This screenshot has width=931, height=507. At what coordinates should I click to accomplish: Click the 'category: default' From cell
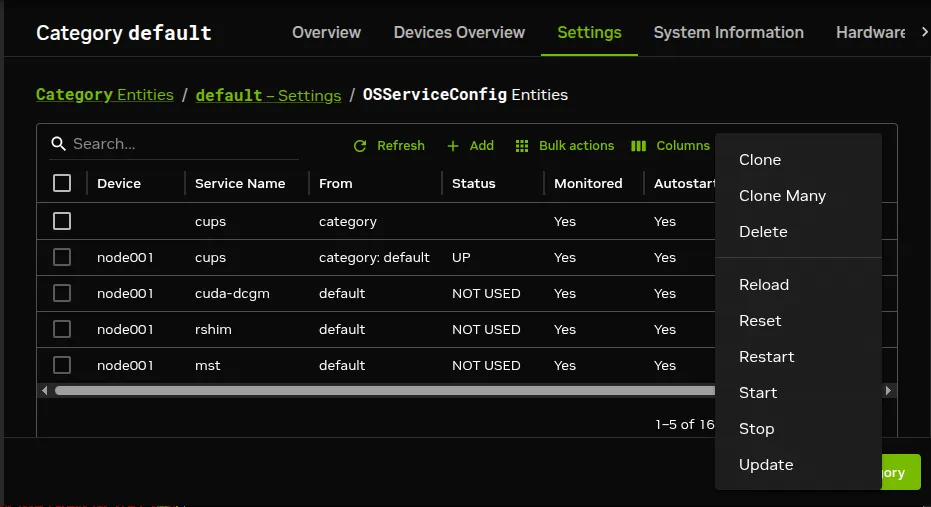point(374,258)
